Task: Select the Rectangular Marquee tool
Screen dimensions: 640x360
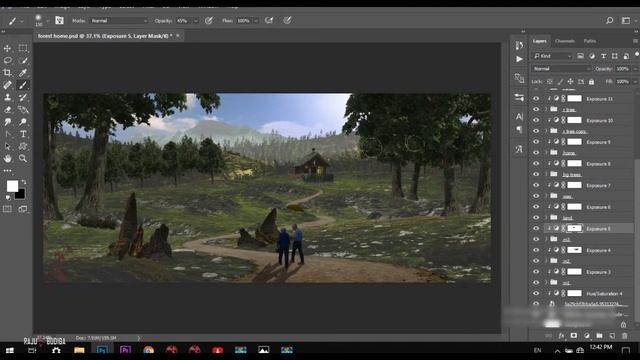Action: [x=23, y=49]
